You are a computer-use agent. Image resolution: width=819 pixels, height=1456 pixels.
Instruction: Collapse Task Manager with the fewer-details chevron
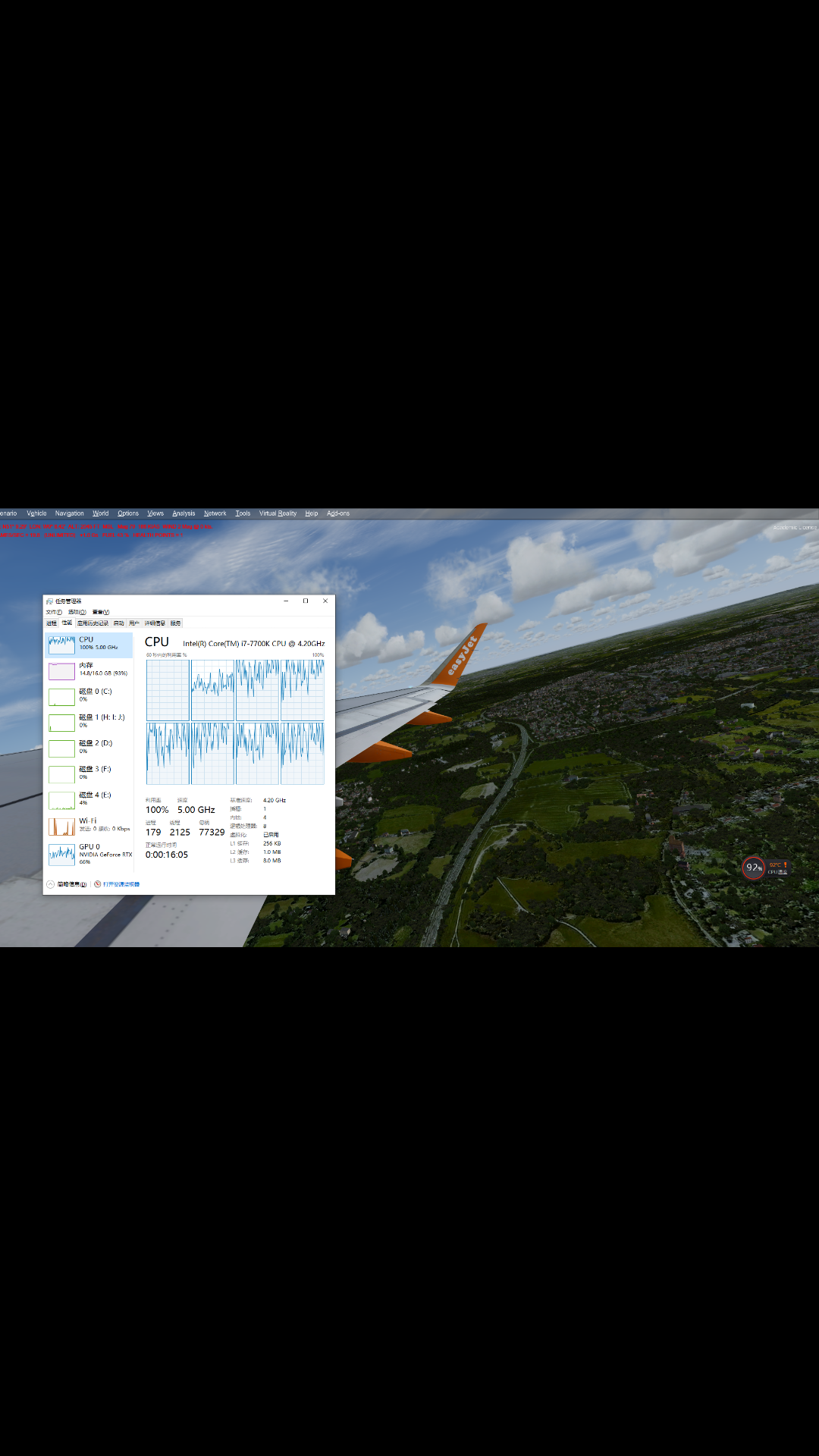click(x=51, y=884)
